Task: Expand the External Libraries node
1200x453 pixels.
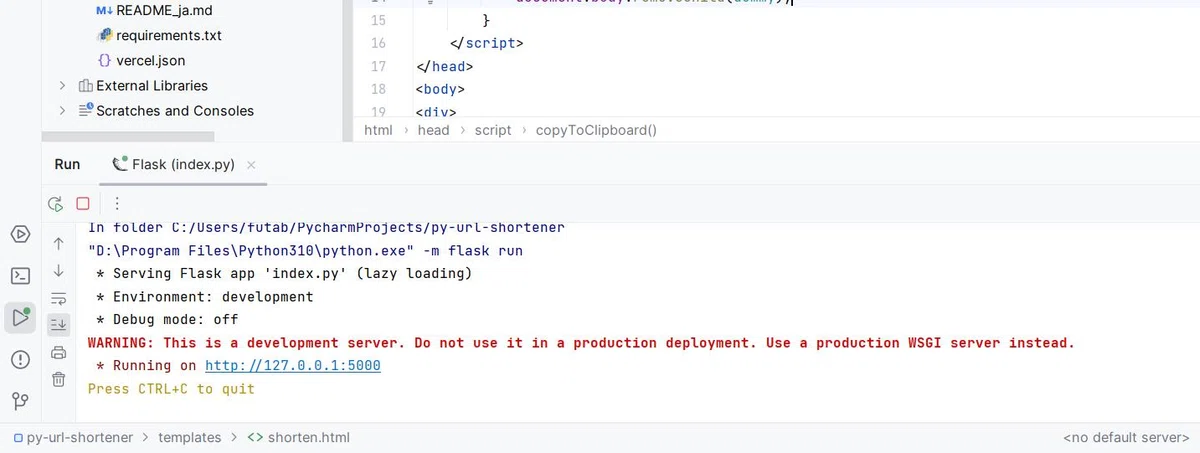Action: click(x=62, y=86)
